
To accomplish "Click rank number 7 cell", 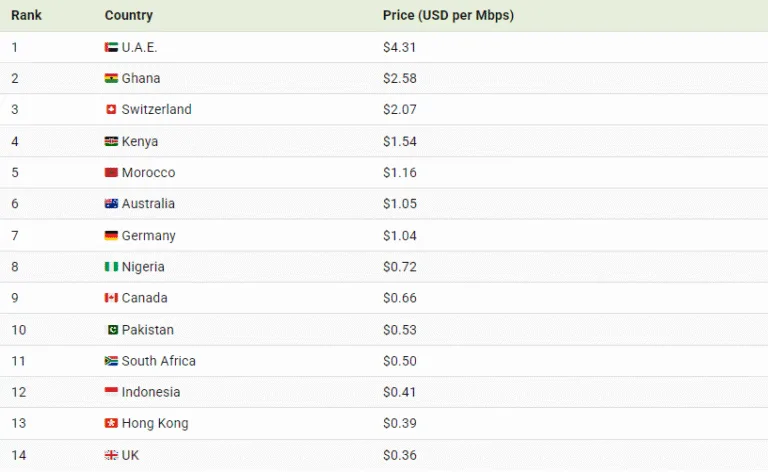I will point(15,236).
